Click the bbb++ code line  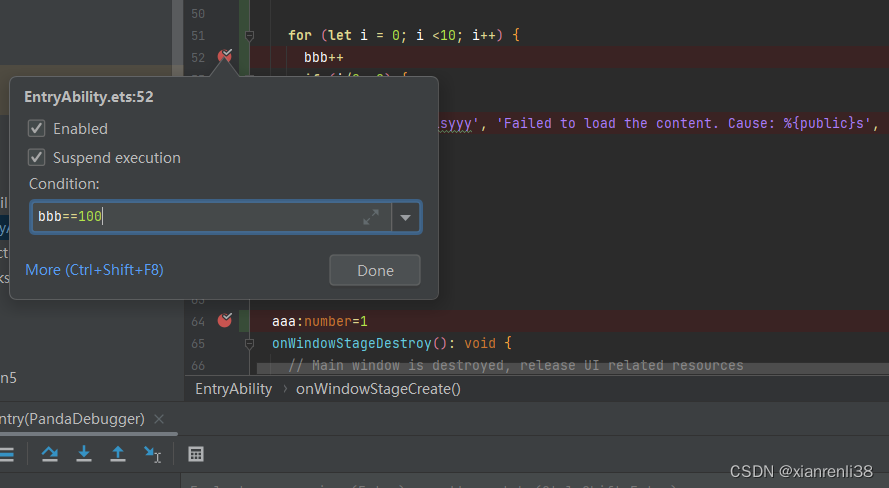coord(324,58)
